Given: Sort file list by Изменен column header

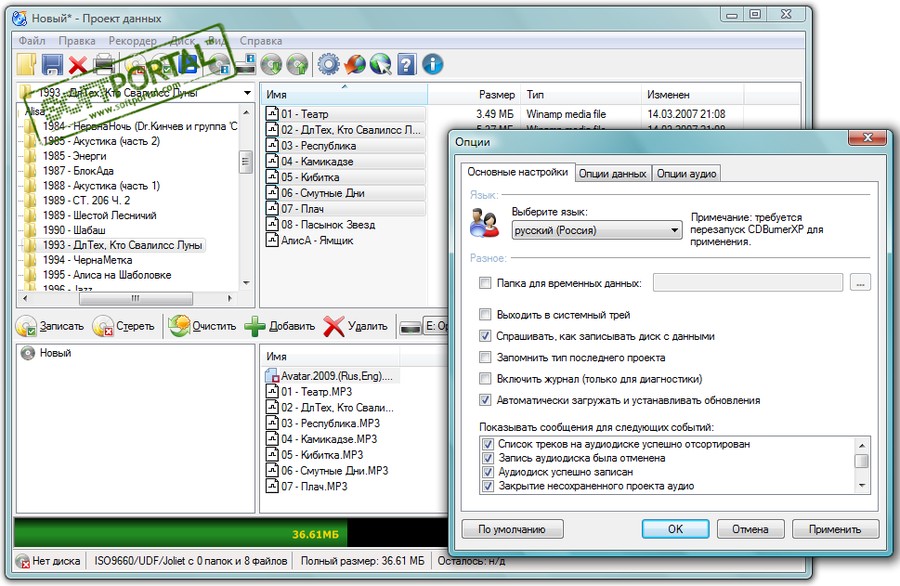Looking at the screenshot, I should point(692,94).
